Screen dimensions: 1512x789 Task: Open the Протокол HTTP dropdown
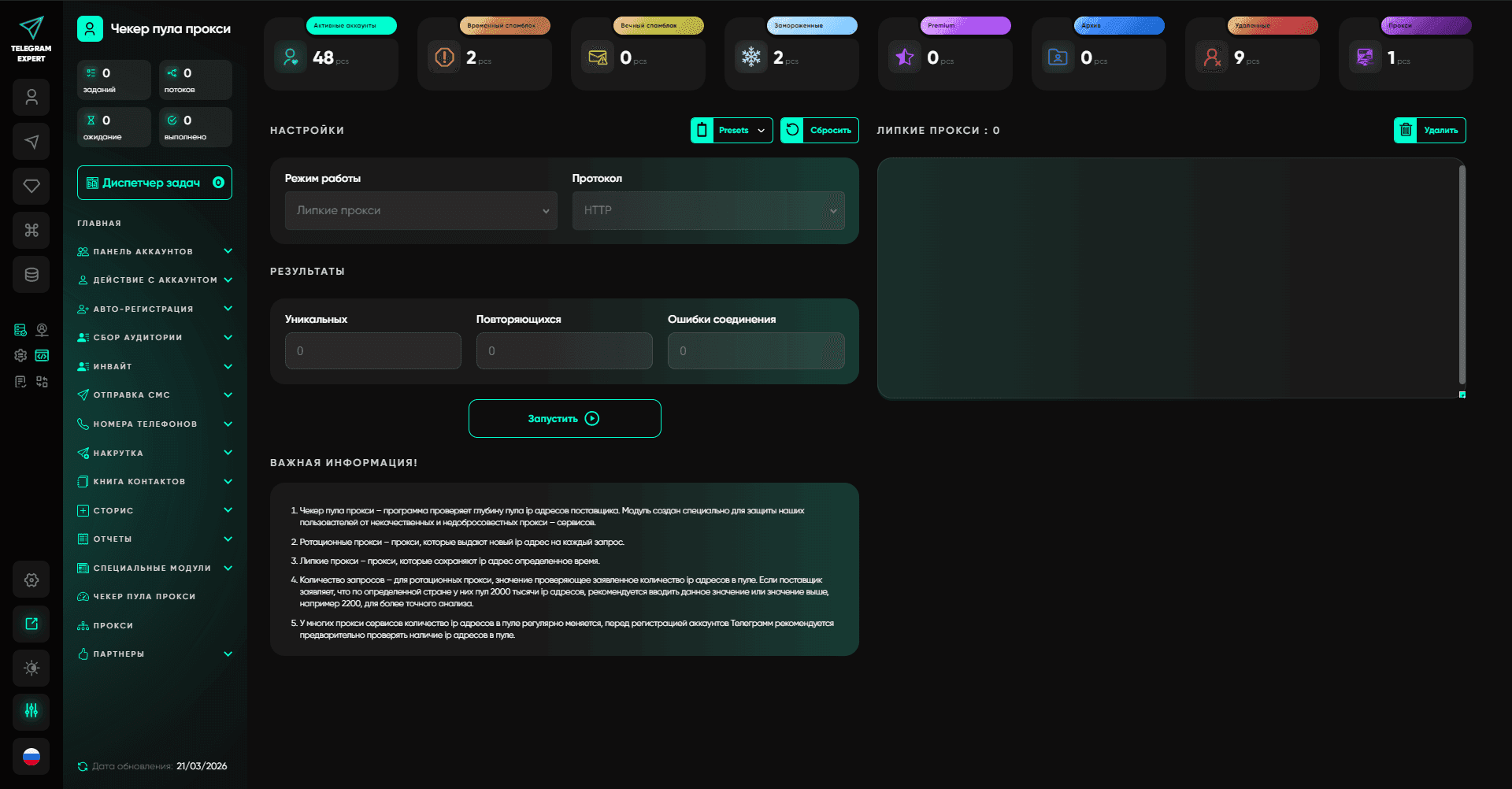(708, 211)
